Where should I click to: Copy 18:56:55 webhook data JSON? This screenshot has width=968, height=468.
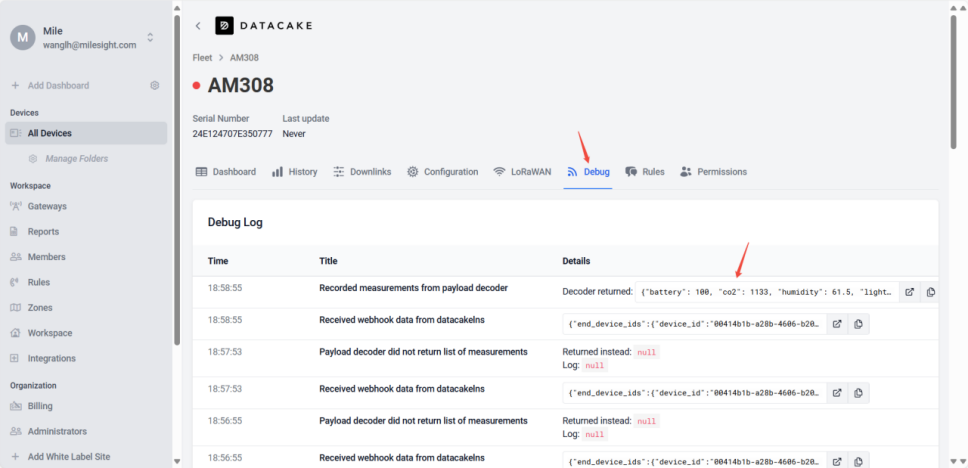858,461
